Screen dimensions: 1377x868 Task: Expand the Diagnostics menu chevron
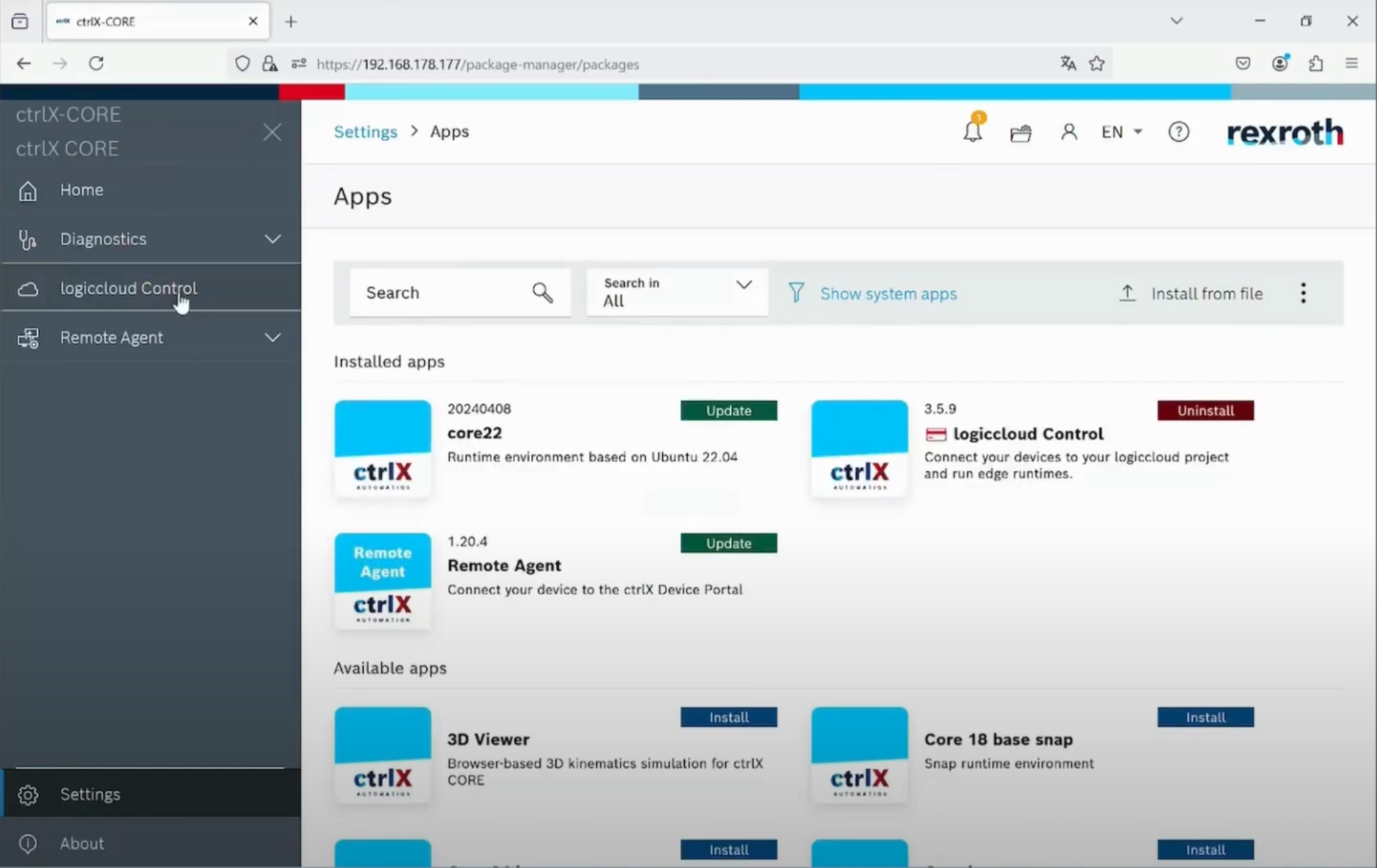pyautogui.click(x=272, y=238)
